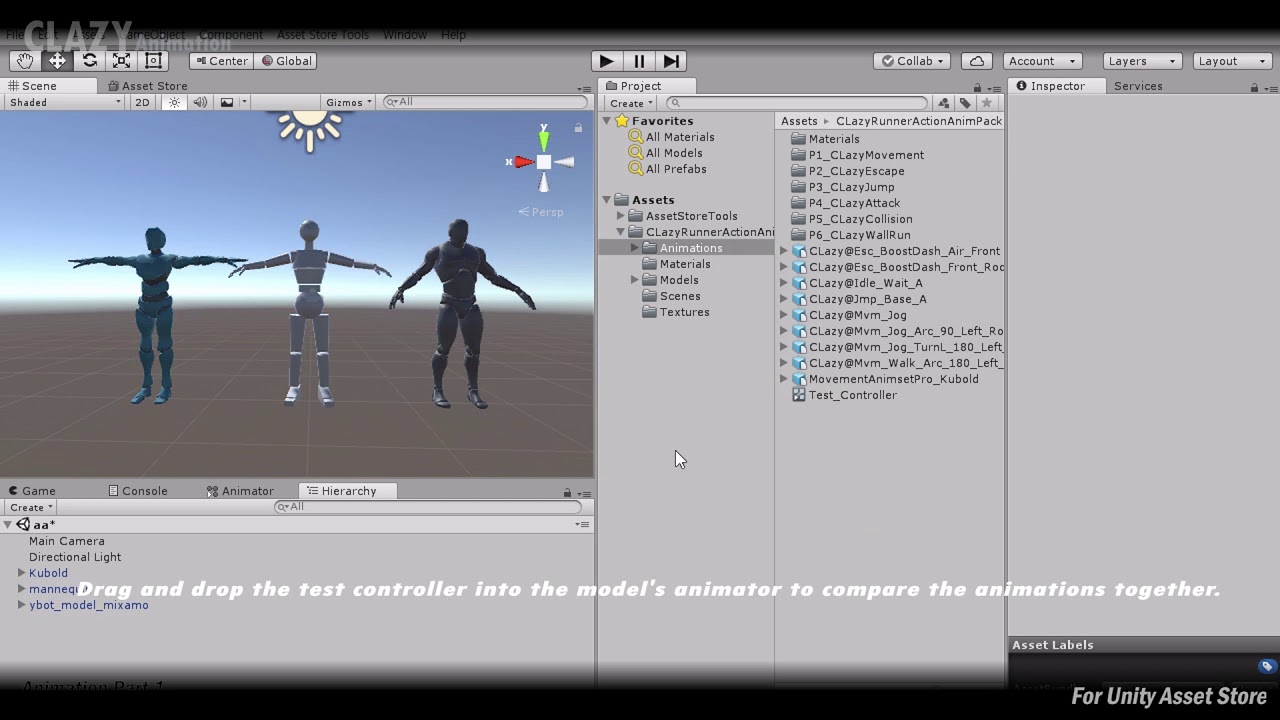Toggle 2D view mode

pos(142,102)
